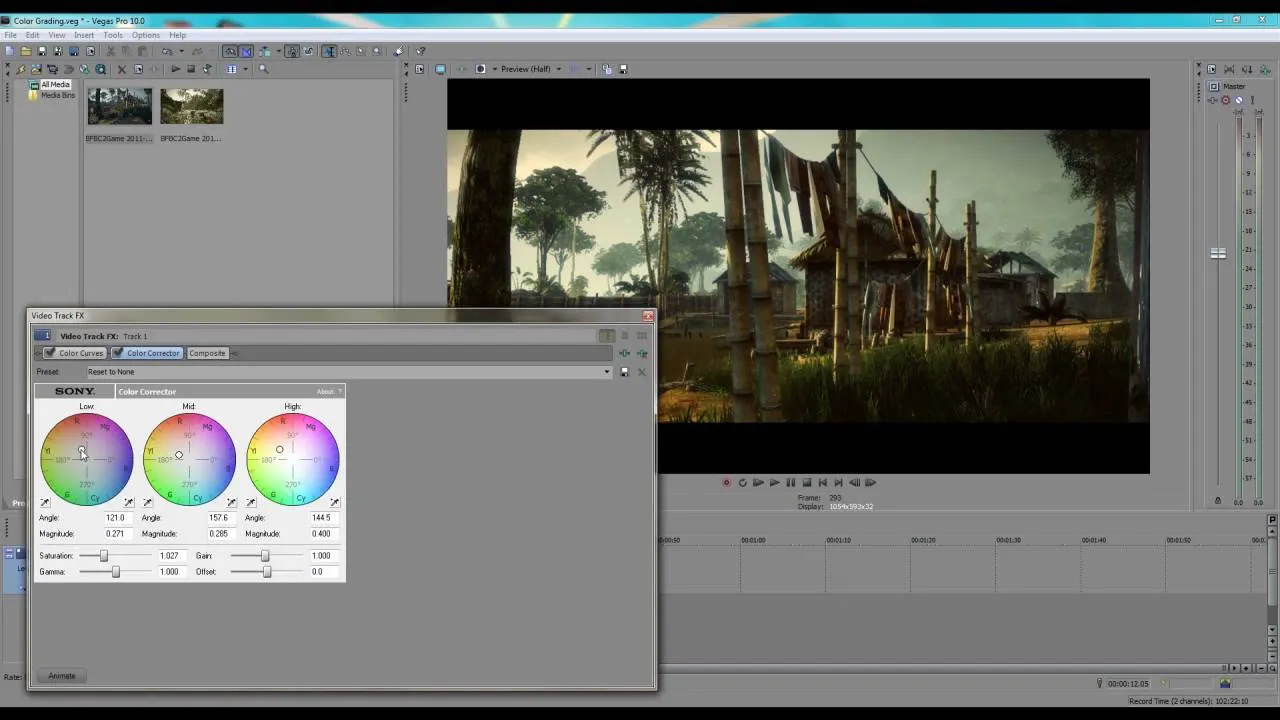
Task: Save the project with the Save icon
Action: pyautogui.click(x=42, y=51)
